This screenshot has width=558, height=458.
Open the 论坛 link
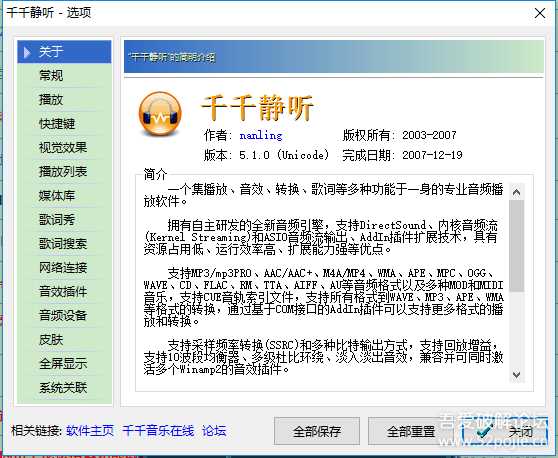click(x=214, y=431)
